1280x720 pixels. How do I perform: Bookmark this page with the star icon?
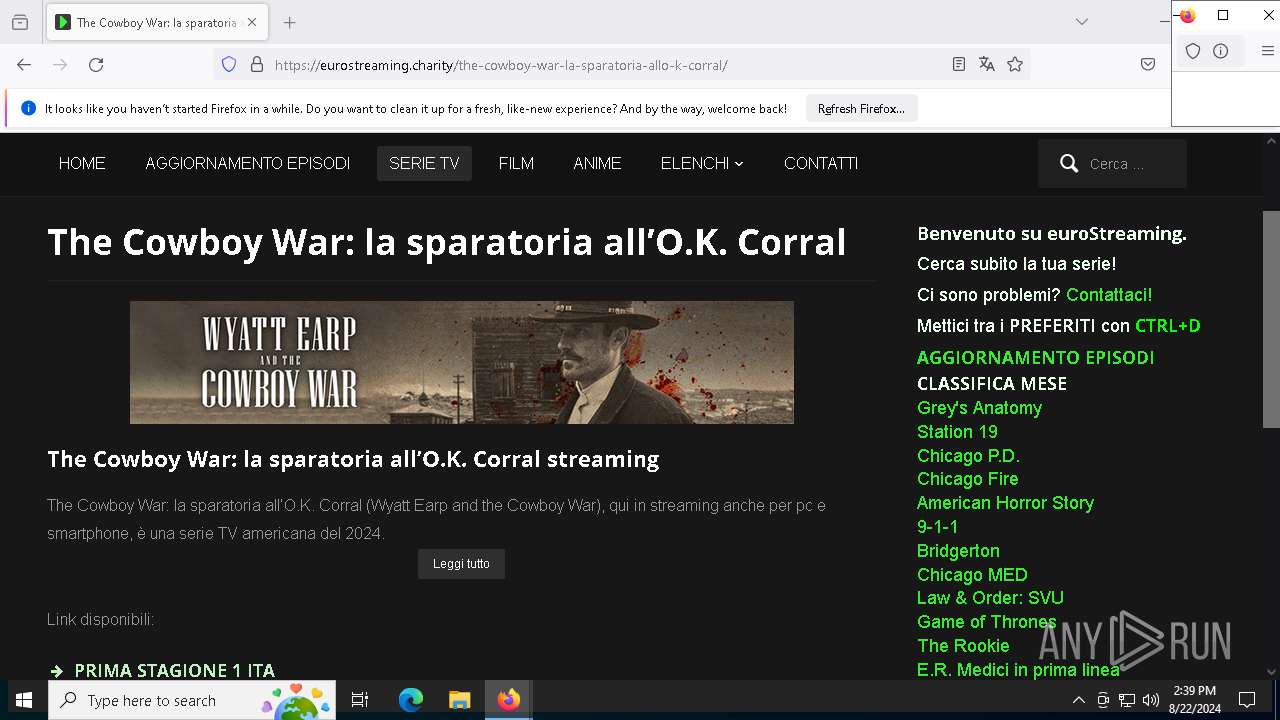[1015, 65]
